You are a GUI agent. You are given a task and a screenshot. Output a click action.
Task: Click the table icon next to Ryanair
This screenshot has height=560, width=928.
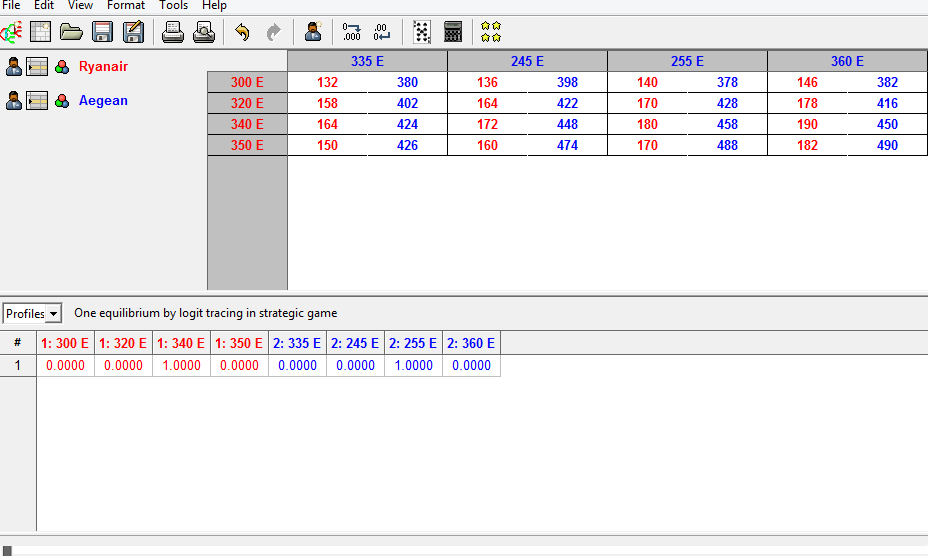37,67
